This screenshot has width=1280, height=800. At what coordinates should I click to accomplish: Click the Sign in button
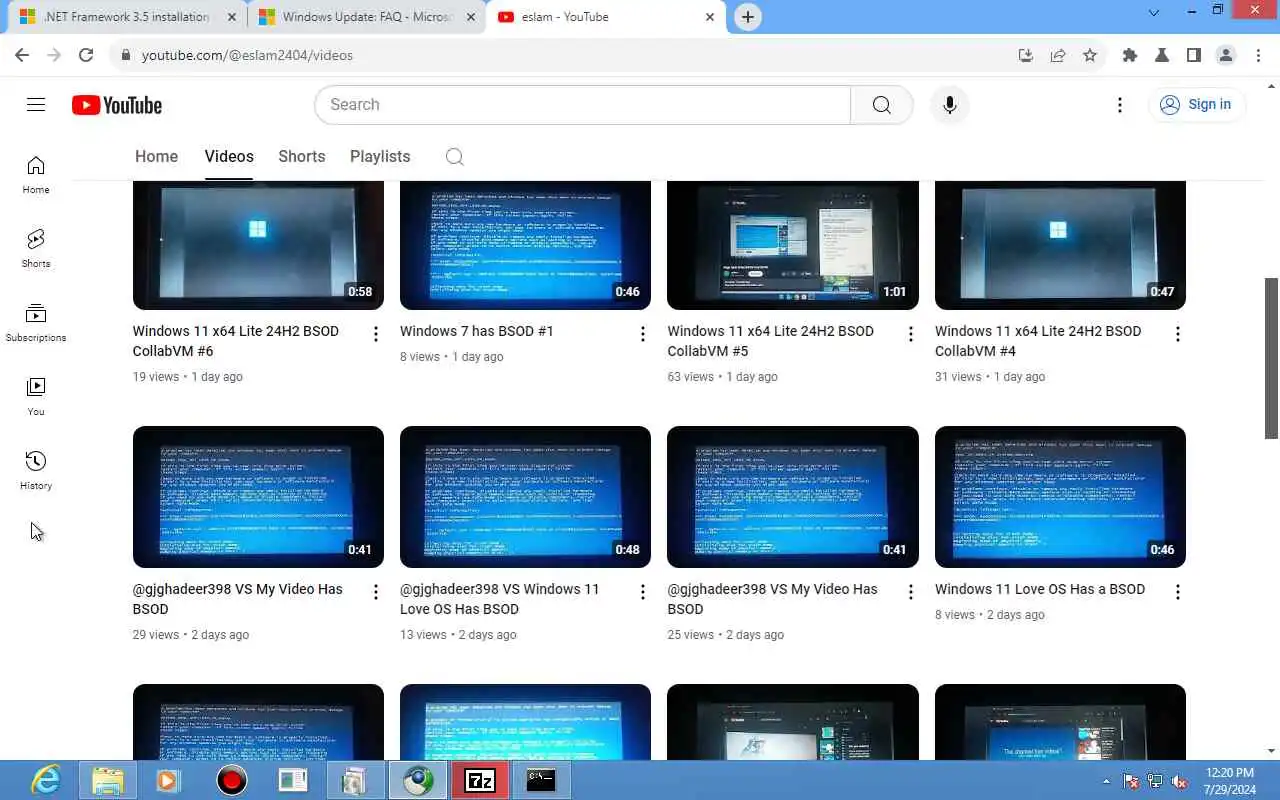tap(1196, 104)
